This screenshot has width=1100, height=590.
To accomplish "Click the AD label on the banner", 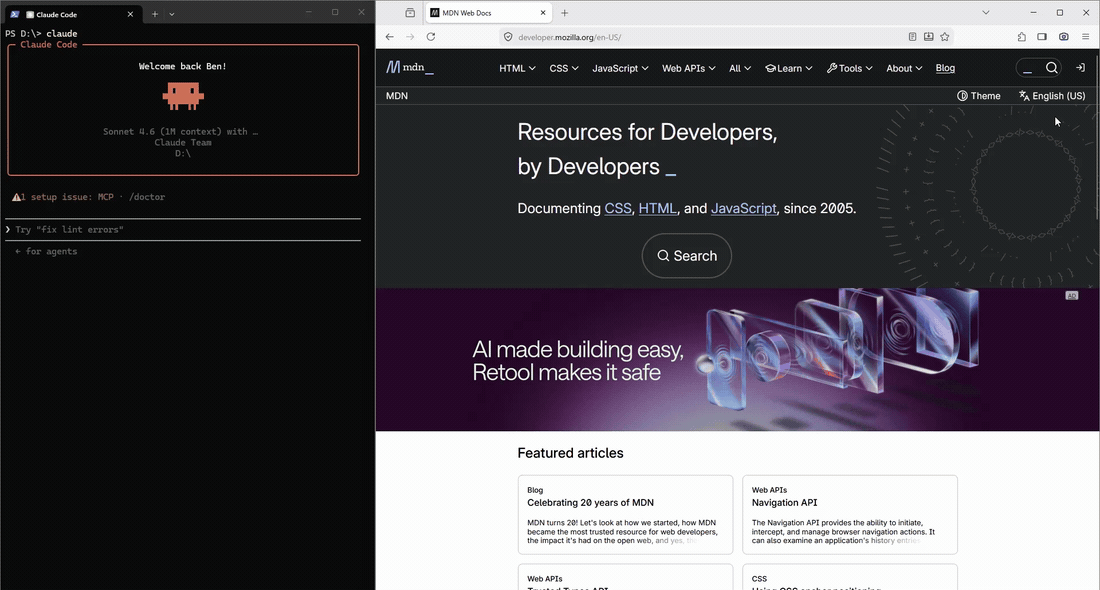I will (1071, 295).
